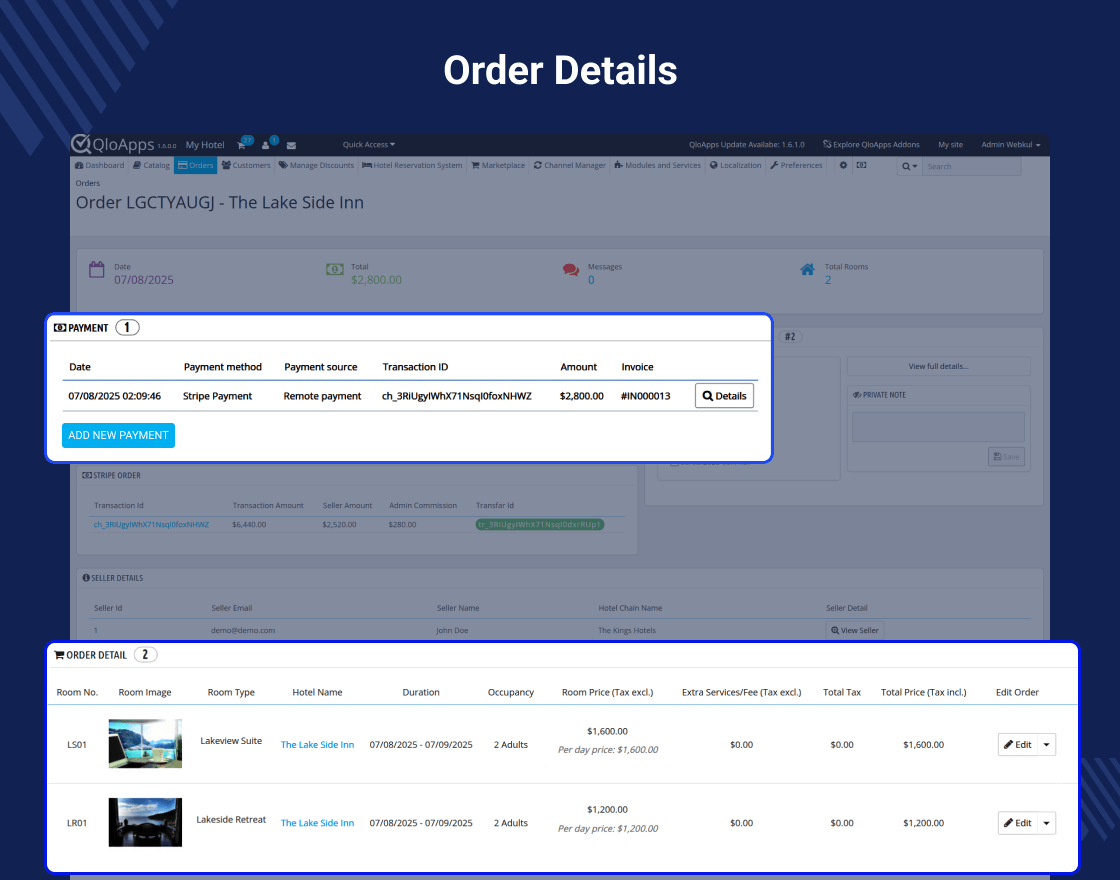Click the money icon beside Payment heading
Viewport: 1120px width, 880px height.
coord(60,328)
